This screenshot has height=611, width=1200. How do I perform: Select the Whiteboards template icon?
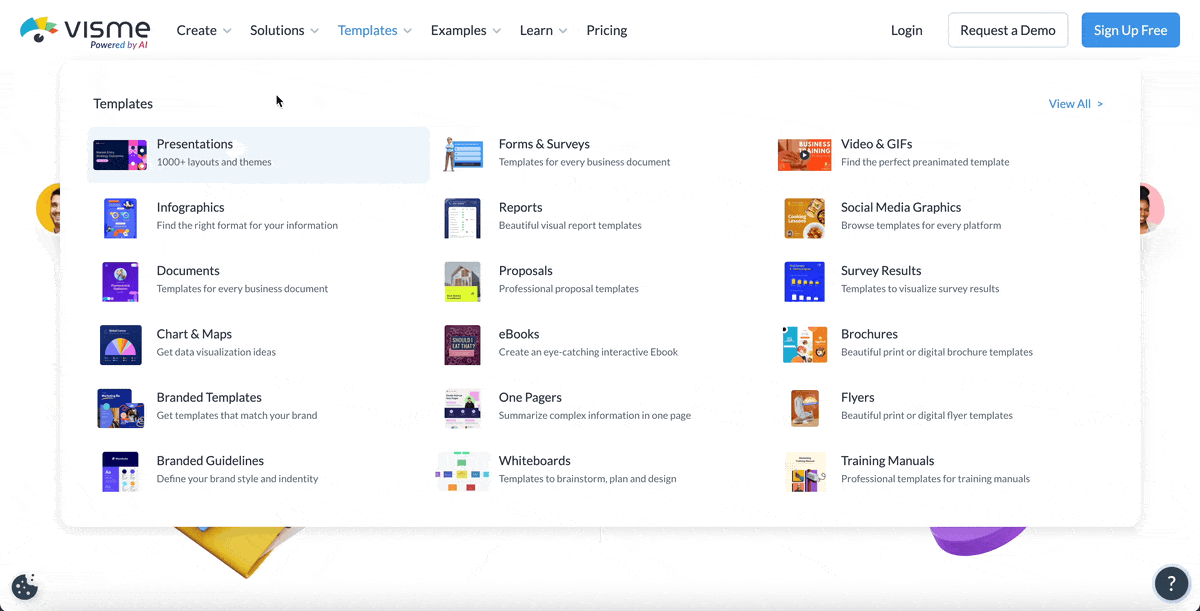point(462,471)
